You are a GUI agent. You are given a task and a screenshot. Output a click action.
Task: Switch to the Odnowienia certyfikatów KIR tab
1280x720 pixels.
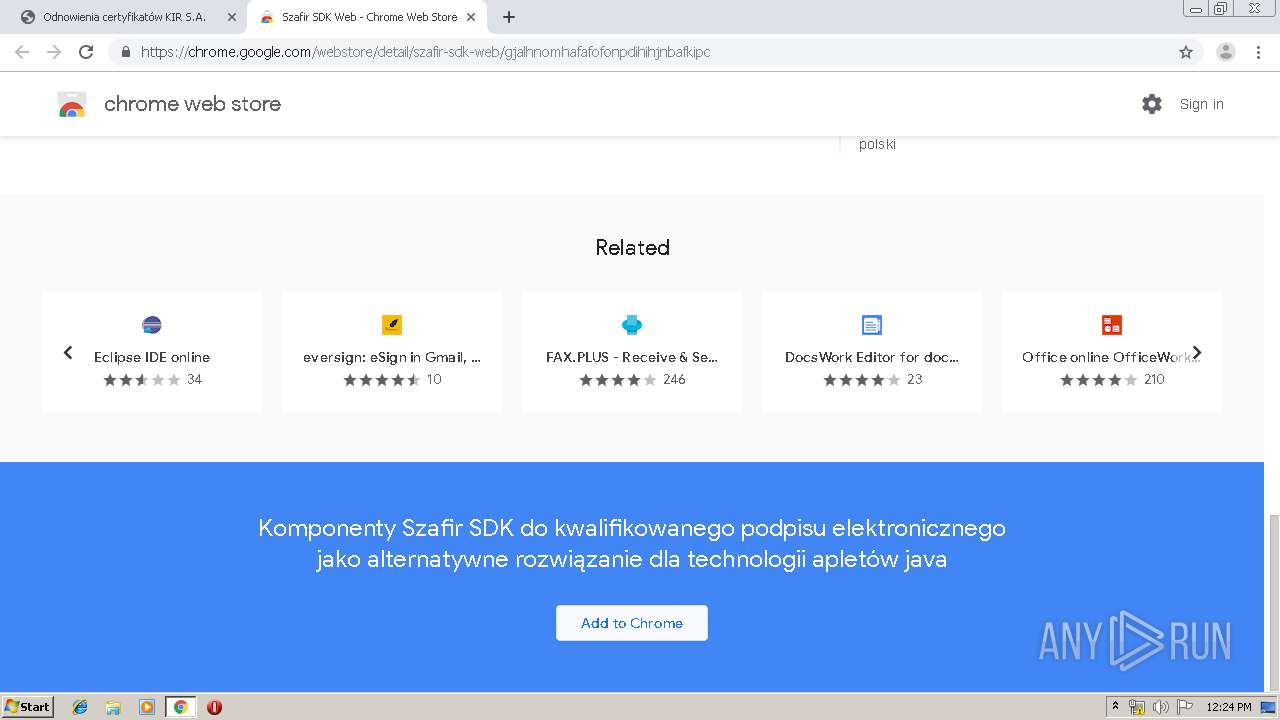coord(124,17)
